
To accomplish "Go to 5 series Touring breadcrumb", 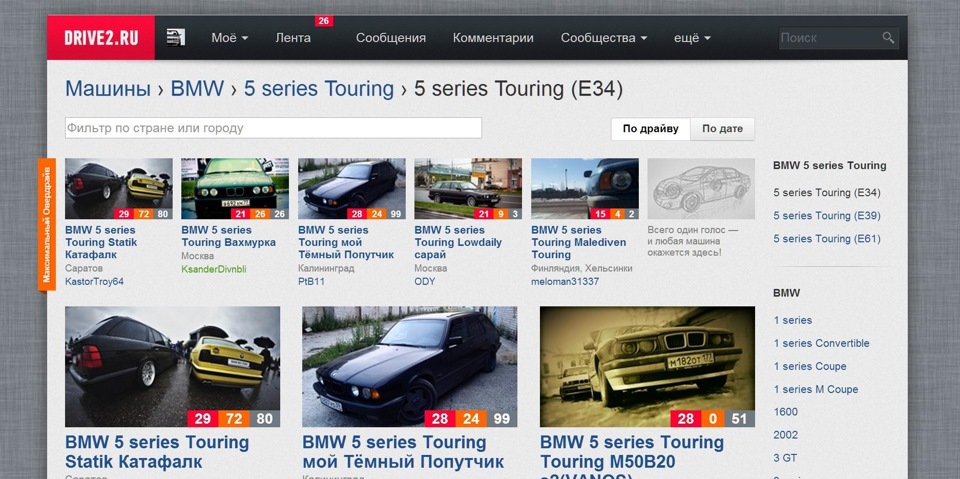I will (319, 89).
